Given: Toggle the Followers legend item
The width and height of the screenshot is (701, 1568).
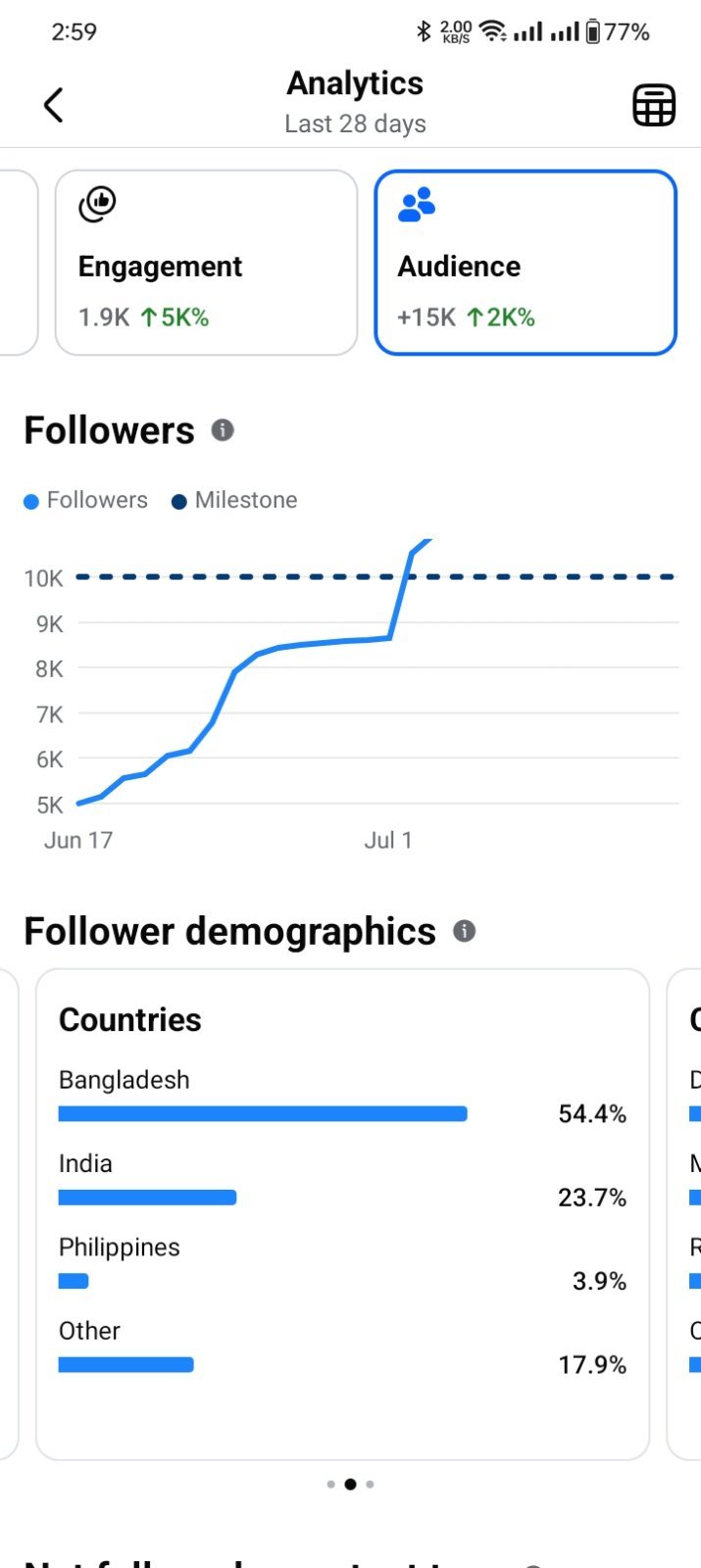Looking at the screenshot, I should pyautogui.click(x=85, y=500).
